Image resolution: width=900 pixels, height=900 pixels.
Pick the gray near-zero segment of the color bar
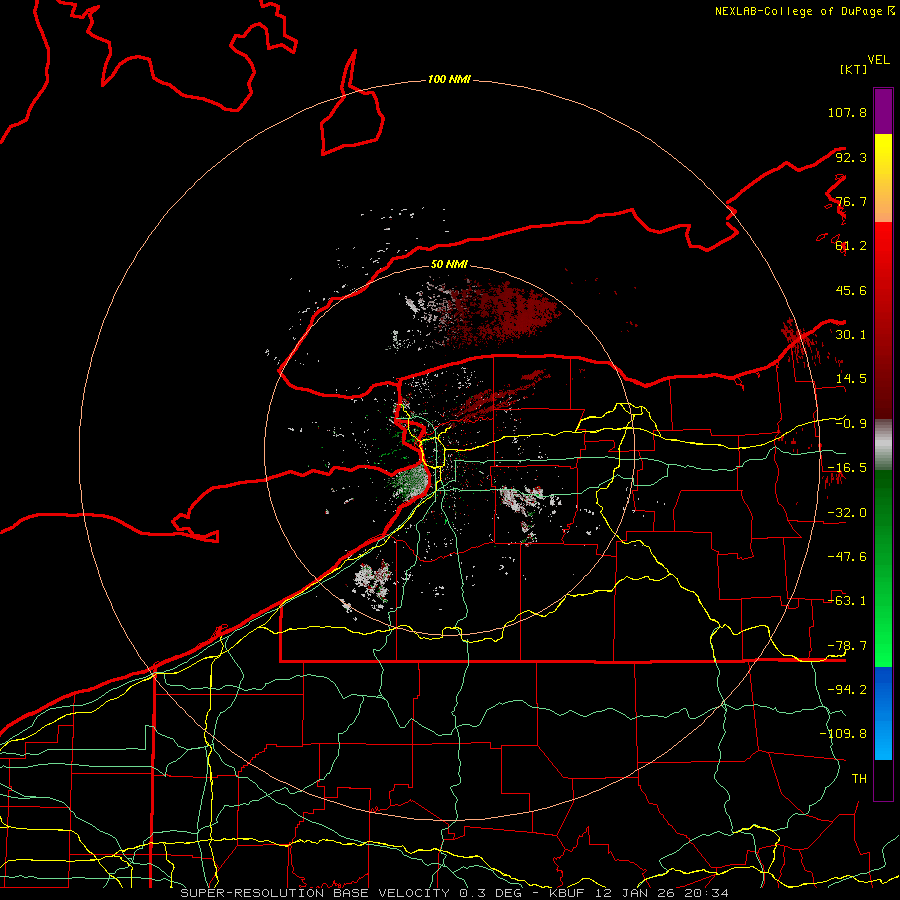tap(883, 445)
